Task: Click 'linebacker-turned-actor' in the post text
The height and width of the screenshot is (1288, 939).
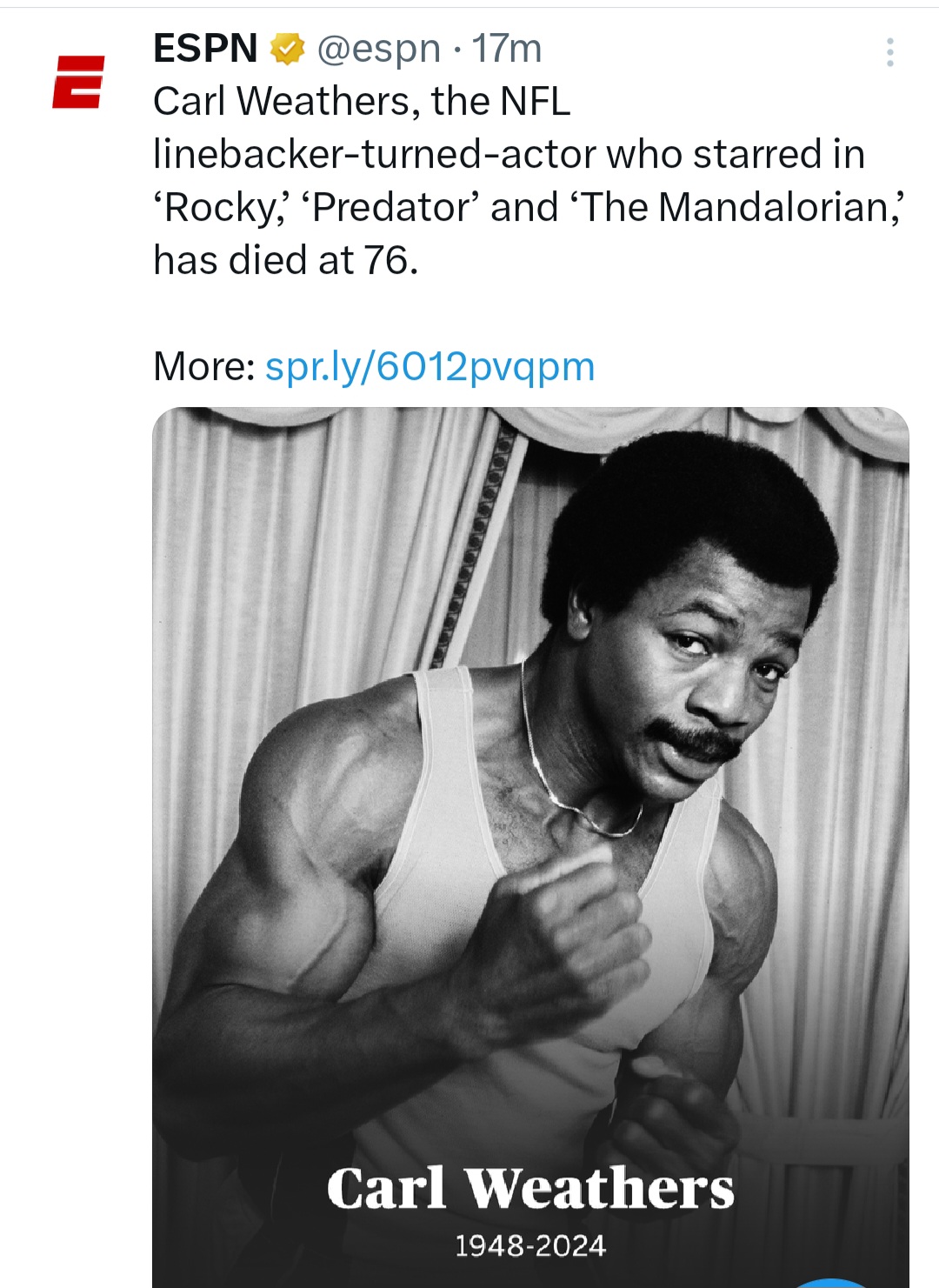Action: (x=374, y=154)
